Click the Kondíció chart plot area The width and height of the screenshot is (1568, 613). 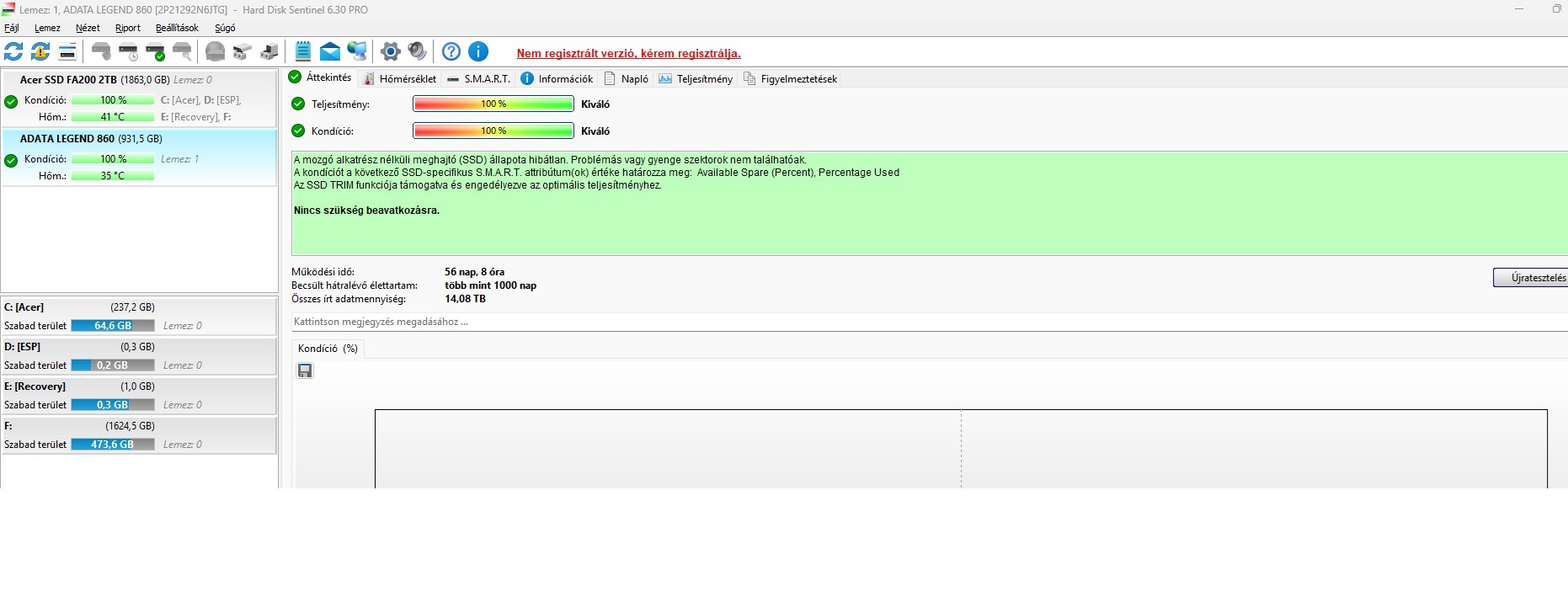[x=961, y=449]
